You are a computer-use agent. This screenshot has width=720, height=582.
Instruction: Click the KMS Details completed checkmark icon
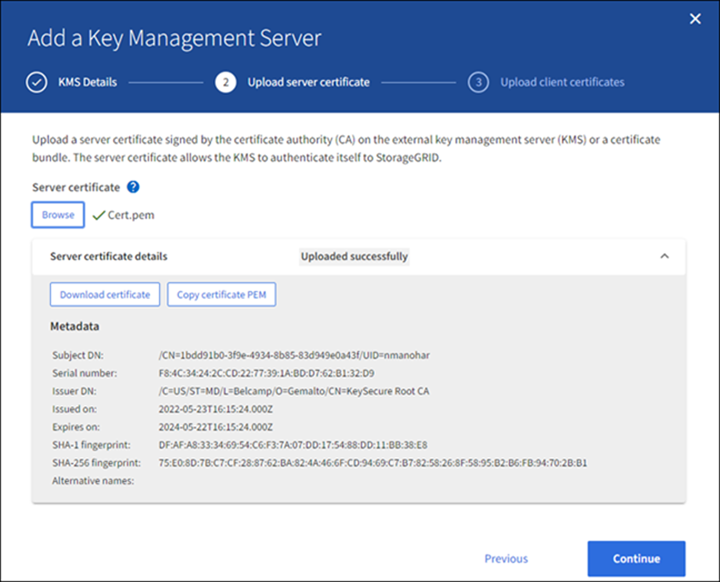[37, 82]
